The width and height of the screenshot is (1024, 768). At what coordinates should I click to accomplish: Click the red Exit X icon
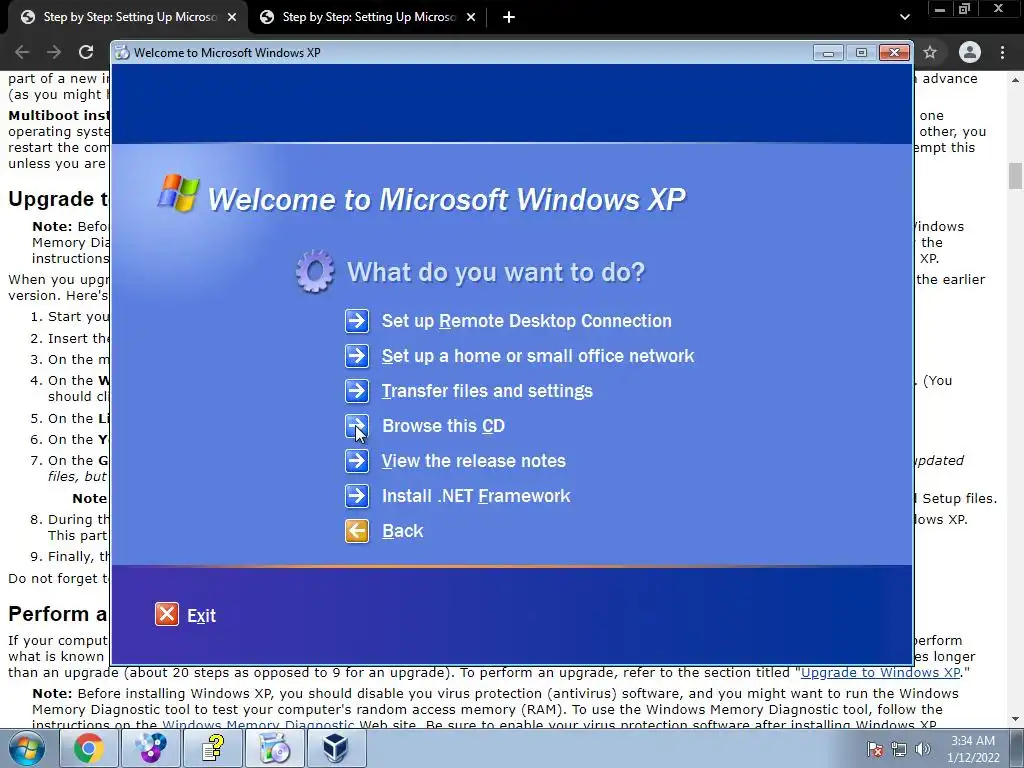click(x=167, y=615)
